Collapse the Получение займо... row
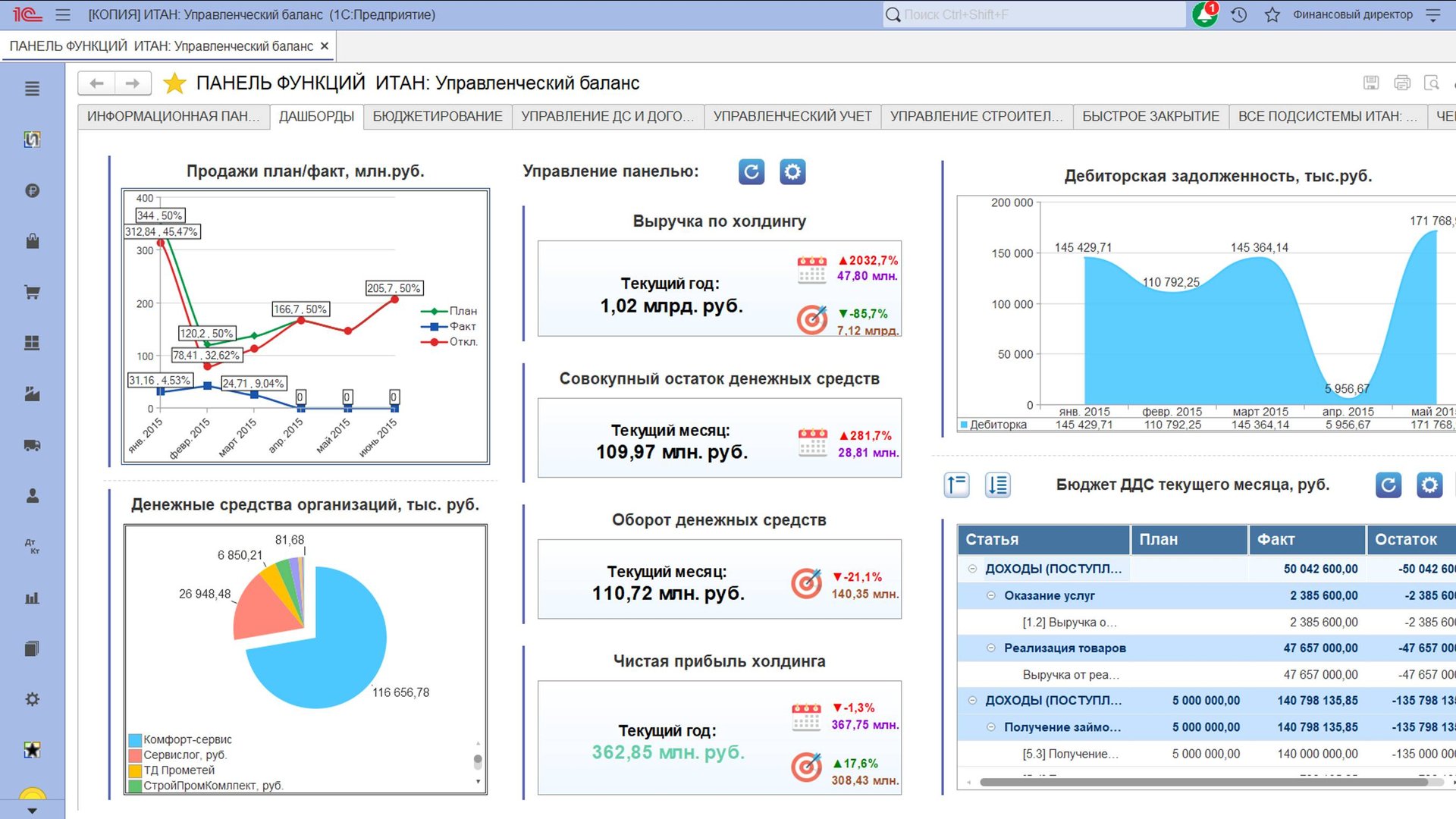1456x819 pixels. [990, 727]
